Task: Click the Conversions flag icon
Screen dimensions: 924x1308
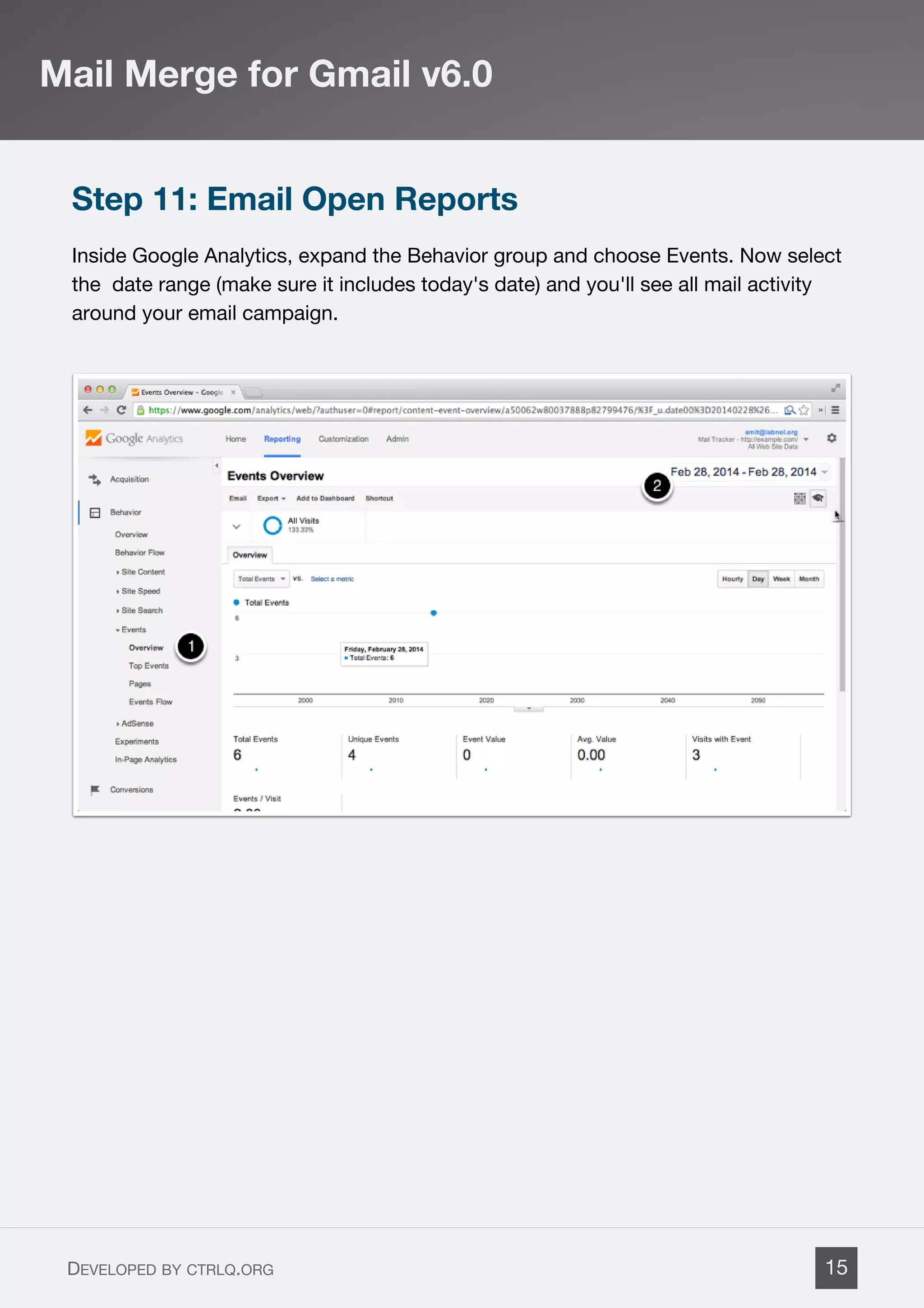Action: (x=95, y=789)
